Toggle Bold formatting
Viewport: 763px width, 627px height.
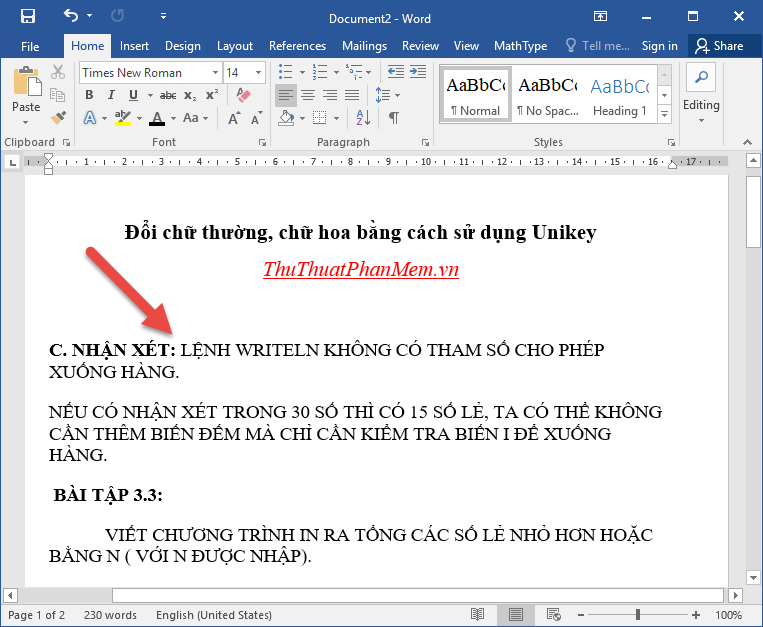[x=89, y=95]
